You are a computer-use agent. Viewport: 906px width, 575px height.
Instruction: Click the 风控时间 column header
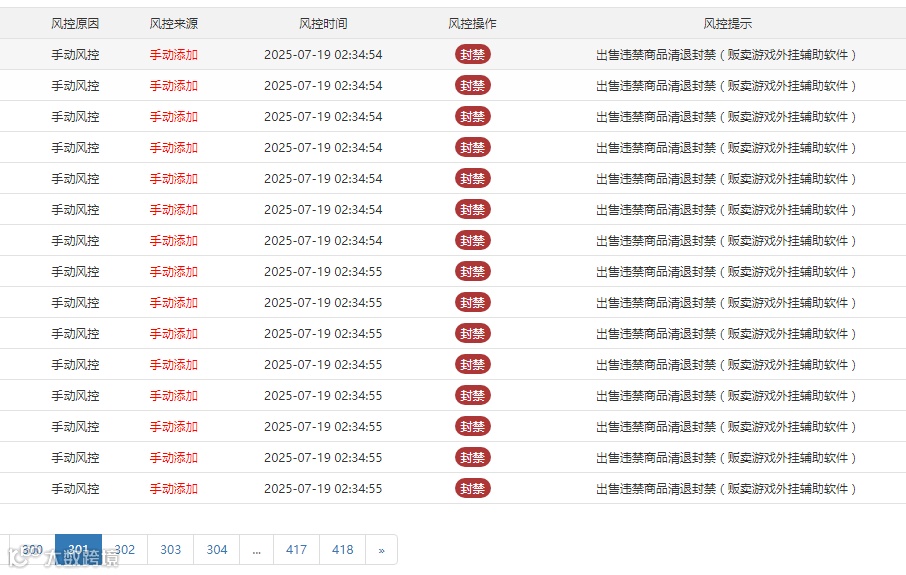pos(323,24)
